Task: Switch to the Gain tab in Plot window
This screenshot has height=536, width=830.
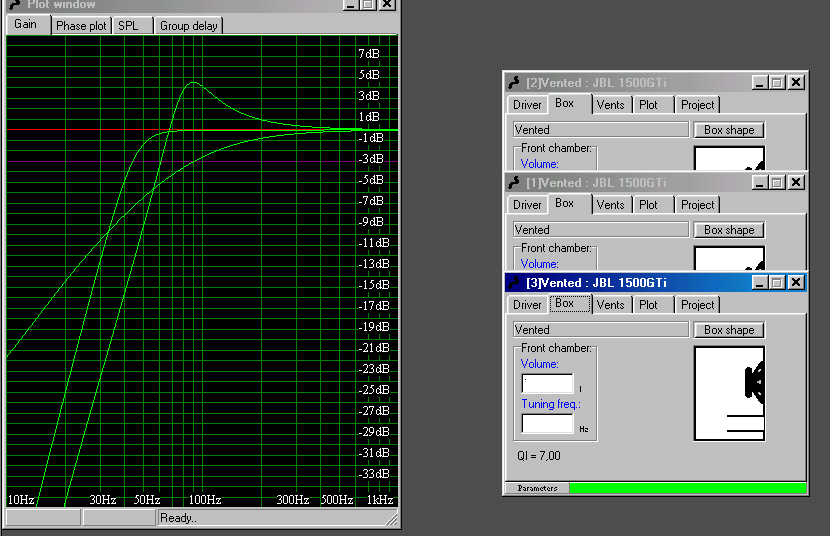Action: pos(28,25)
